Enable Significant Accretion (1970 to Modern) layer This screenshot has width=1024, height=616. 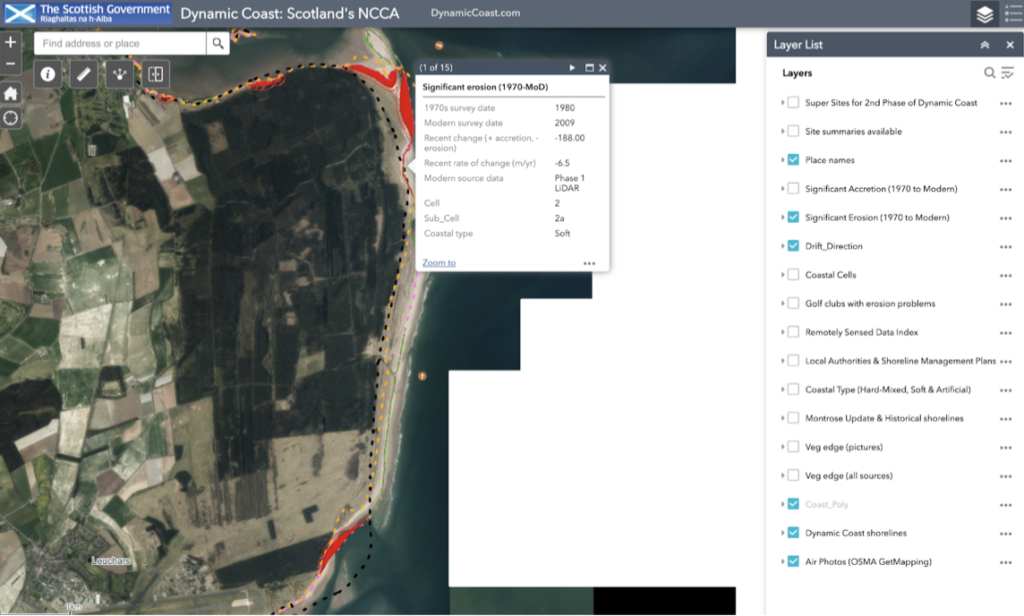[793, 189]
